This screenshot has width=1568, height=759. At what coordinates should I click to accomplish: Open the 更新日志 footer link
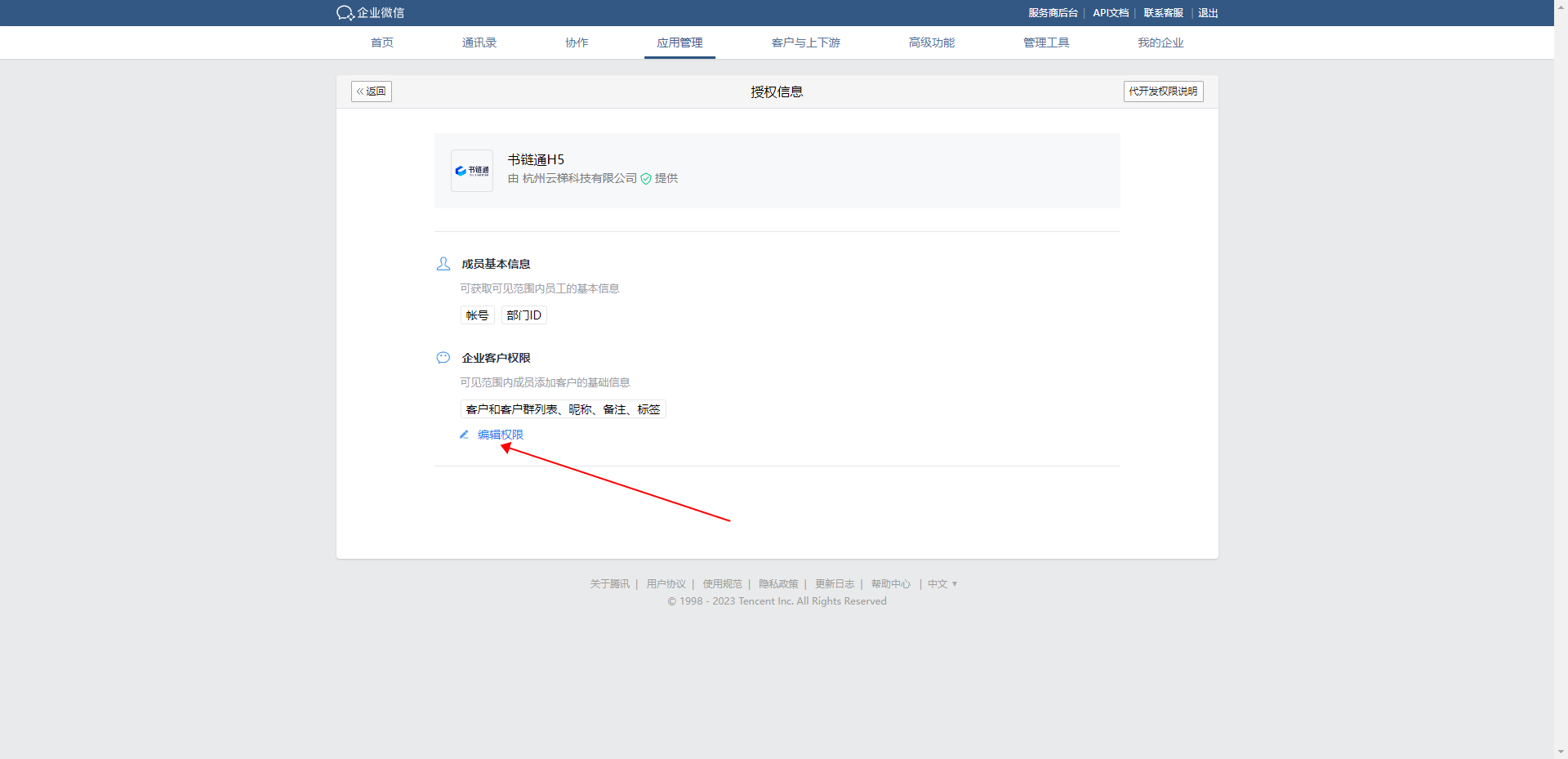coord(835,584)
